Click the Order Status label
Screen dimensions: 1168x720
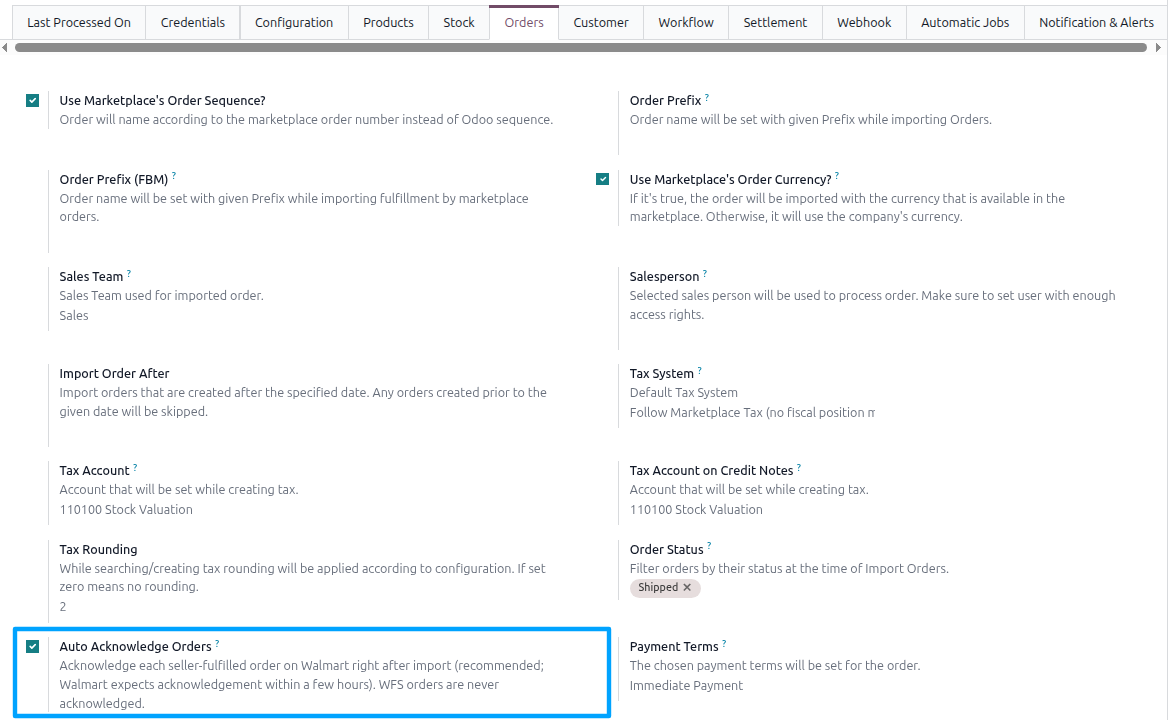tap(667, 549)
